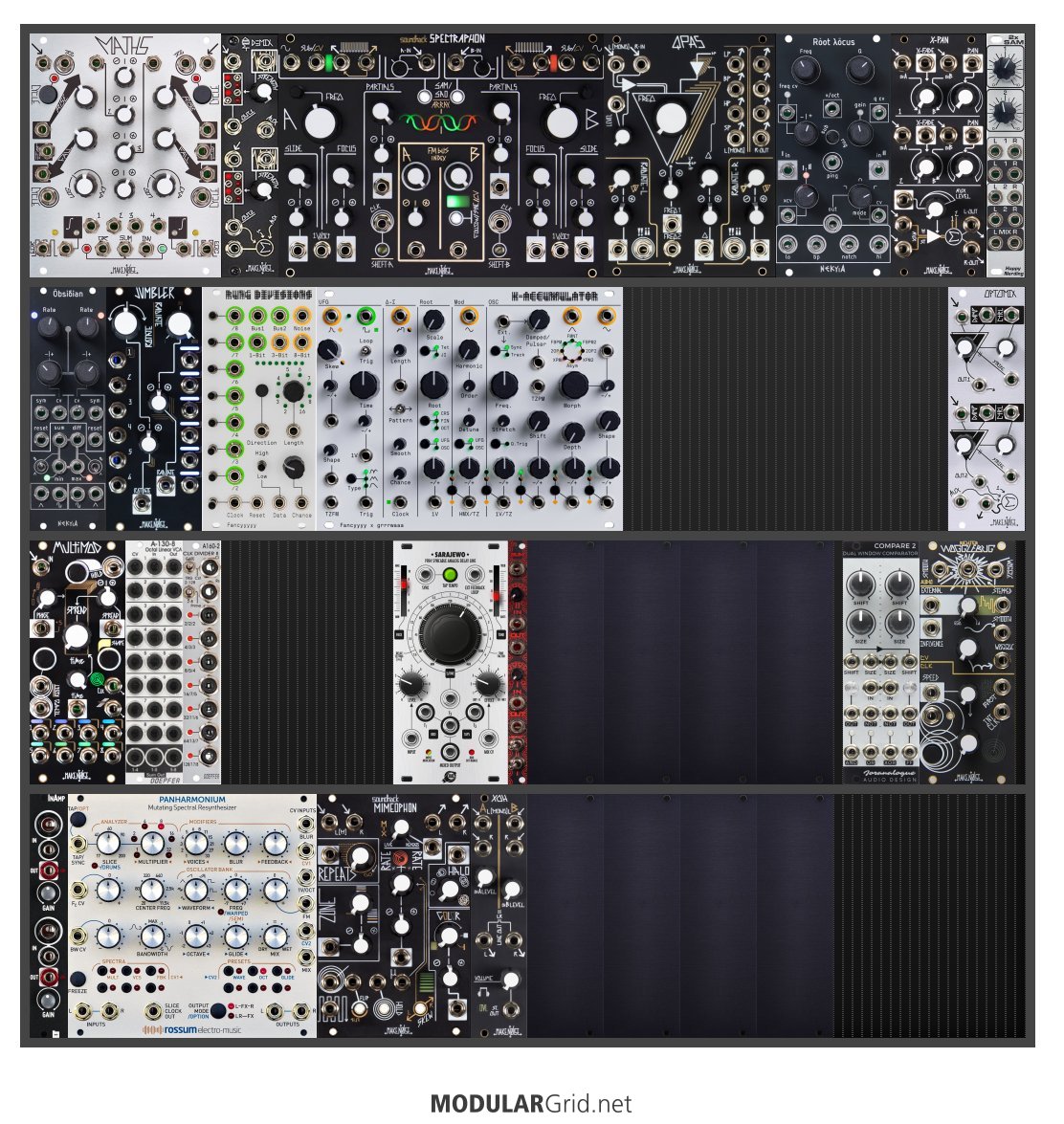Adjust Spectraphon side B FREQ knob
The height and width of the screenshot is (1124, 1064).
coord(564,121)
